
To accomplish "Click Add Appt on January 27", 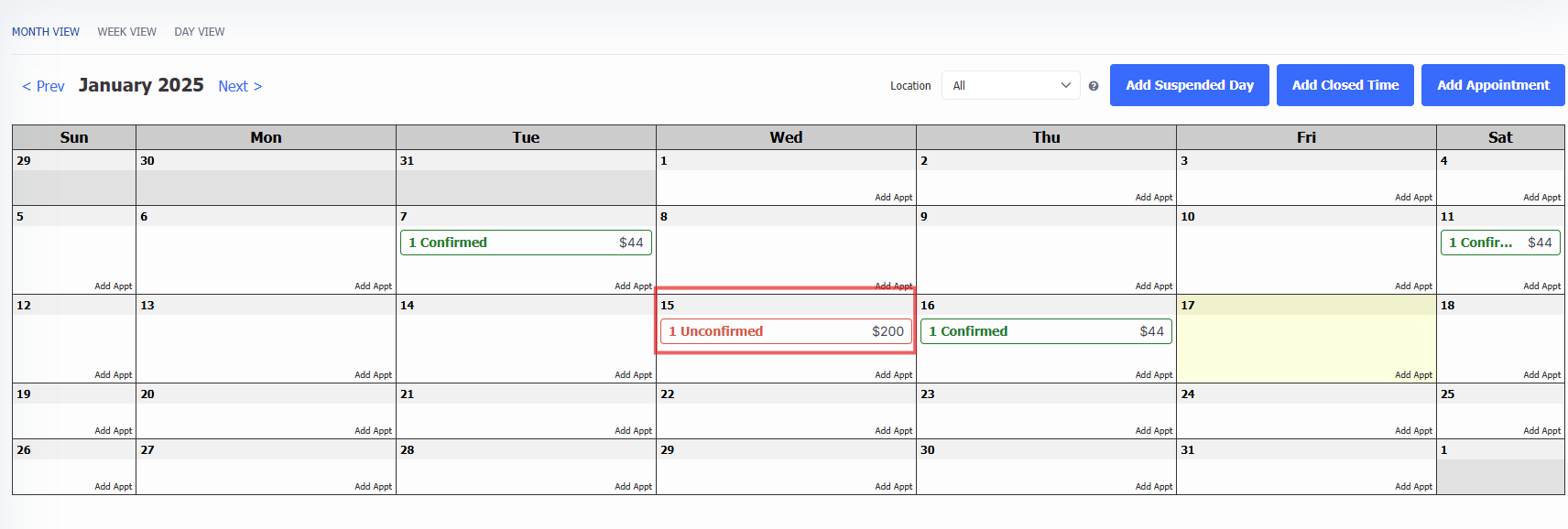I will tap(373, 487).
